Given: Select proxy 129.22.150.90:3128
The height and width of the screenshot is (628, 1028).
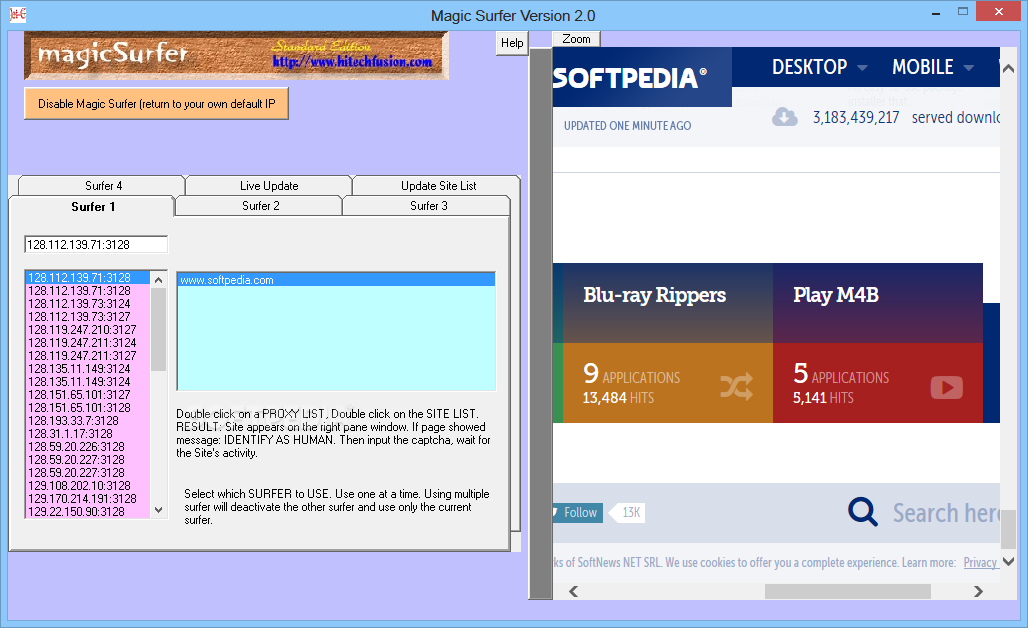Looking at the screenshot, I should click(x=88, y=512).
